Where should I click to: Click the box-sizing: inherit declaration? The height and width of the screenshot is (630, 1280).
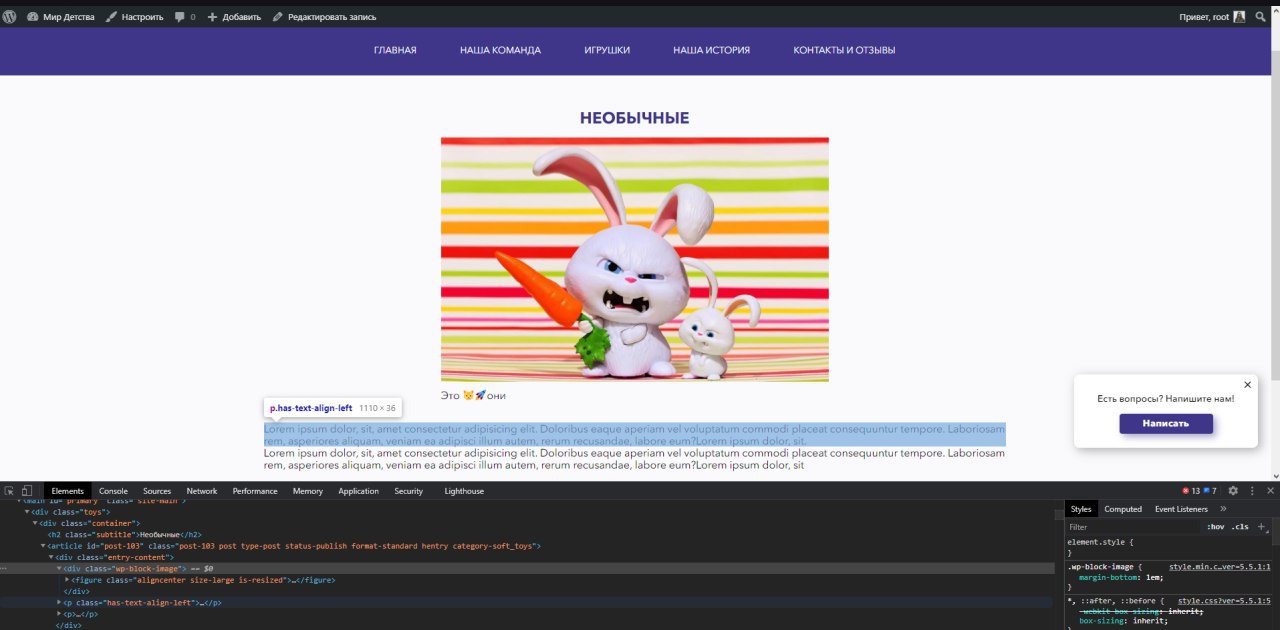point(1122,621)
